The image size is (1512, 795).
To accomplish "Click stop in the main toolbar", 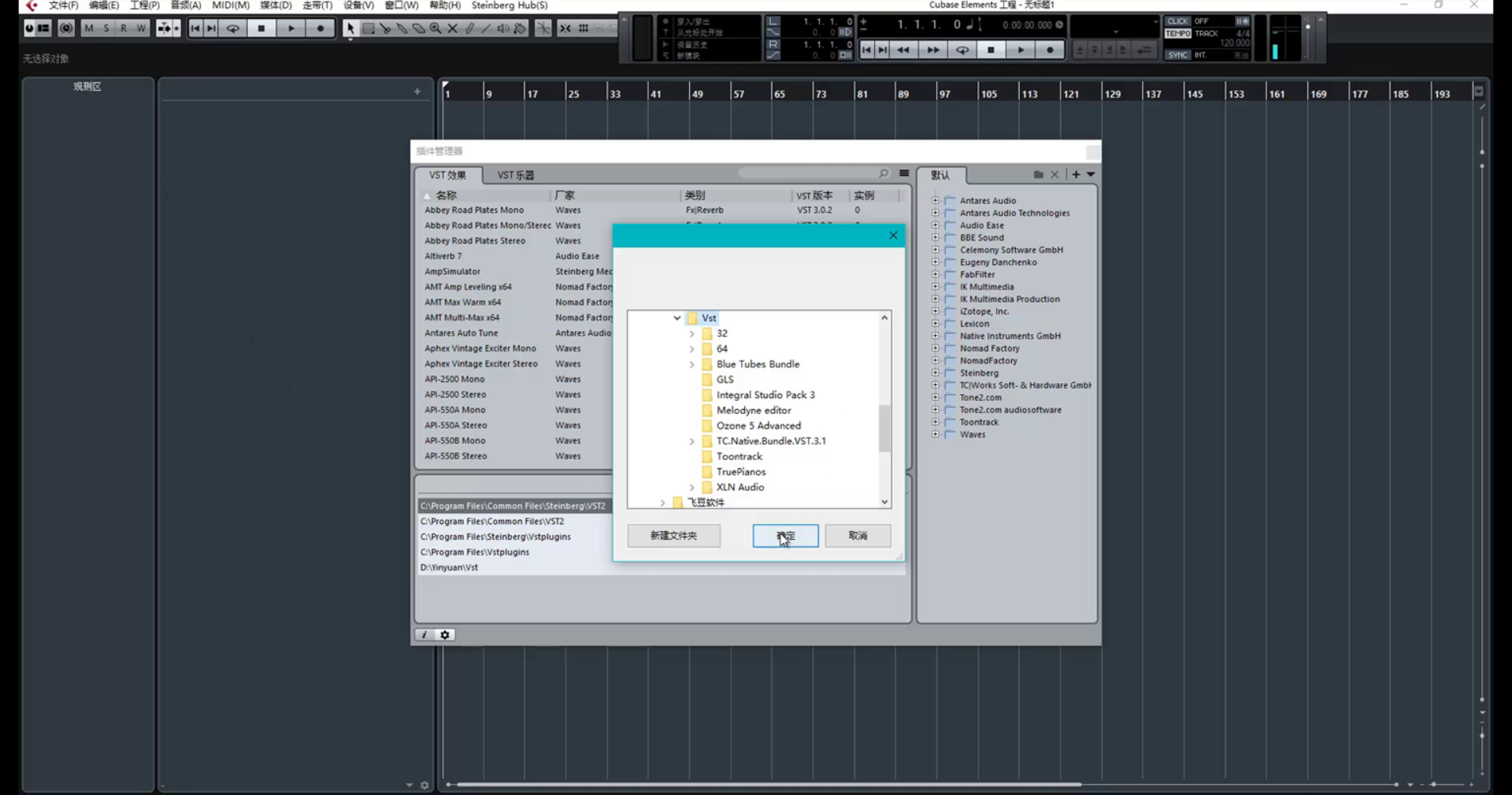I will click(261, 28).
